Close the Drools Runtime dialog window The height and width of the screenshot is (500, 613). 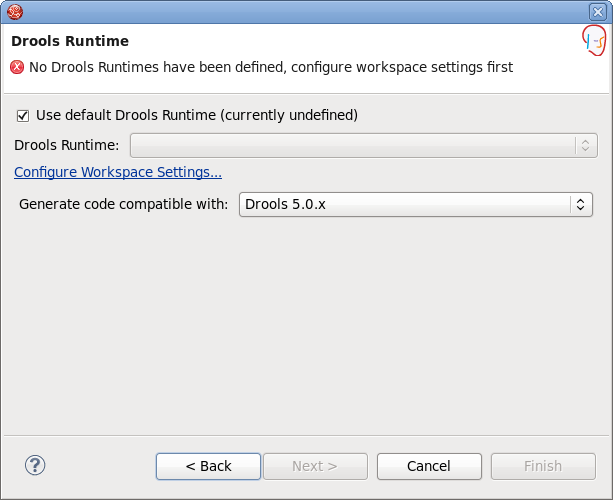click(598, 12)
